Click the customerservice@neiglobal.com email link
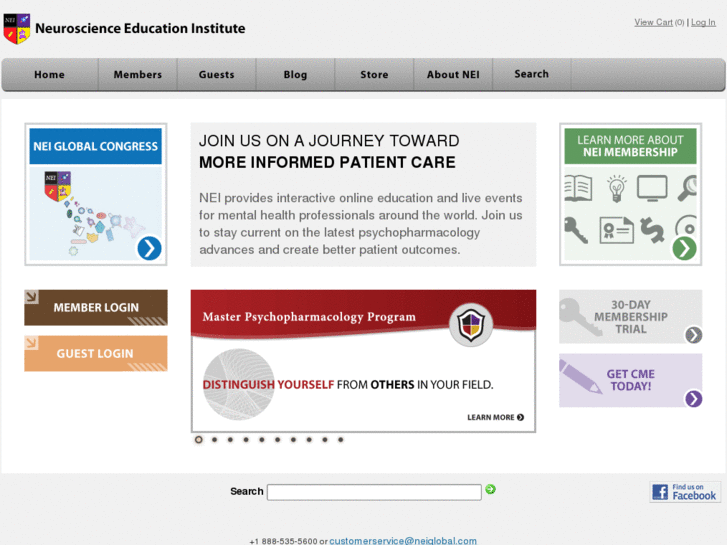The width and height of the screenshot is (727, 545). pos(403,541)
